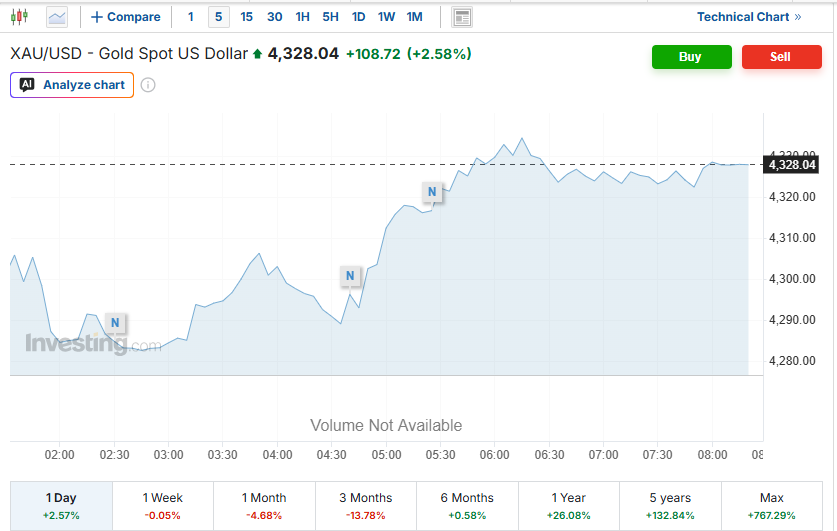837x531 pixels.
Task: Select the 5 years range tab
Action: (x=670, y=506)
